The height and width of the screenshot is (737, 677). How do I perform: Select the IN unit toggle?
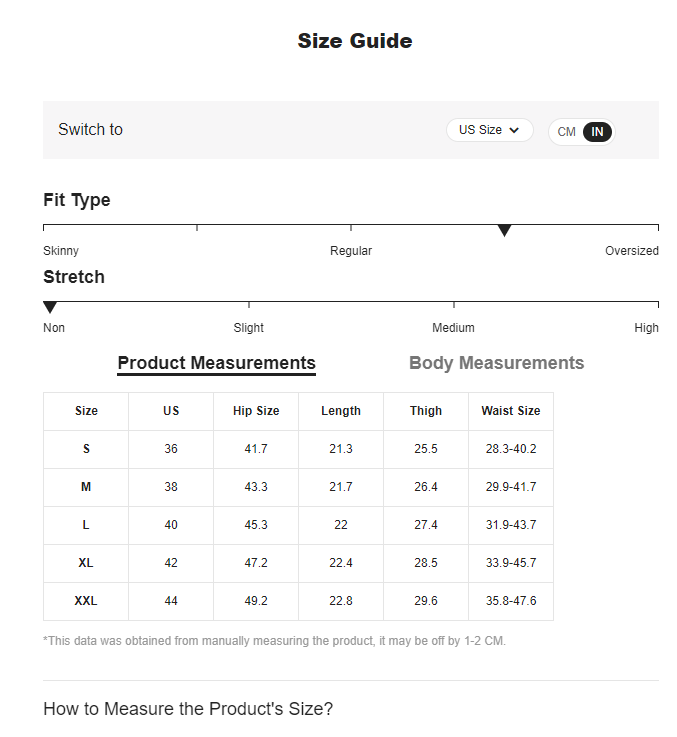597,132
